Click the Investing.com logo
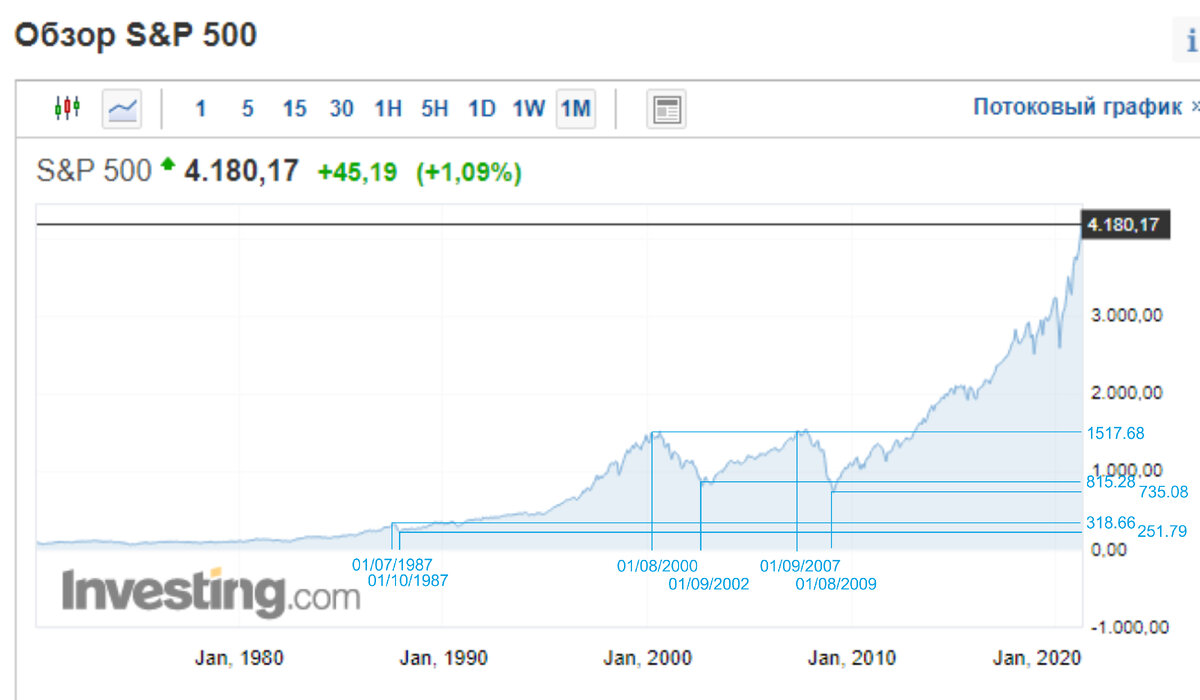Screen dimensions: 1200x700 pos(200,590)
